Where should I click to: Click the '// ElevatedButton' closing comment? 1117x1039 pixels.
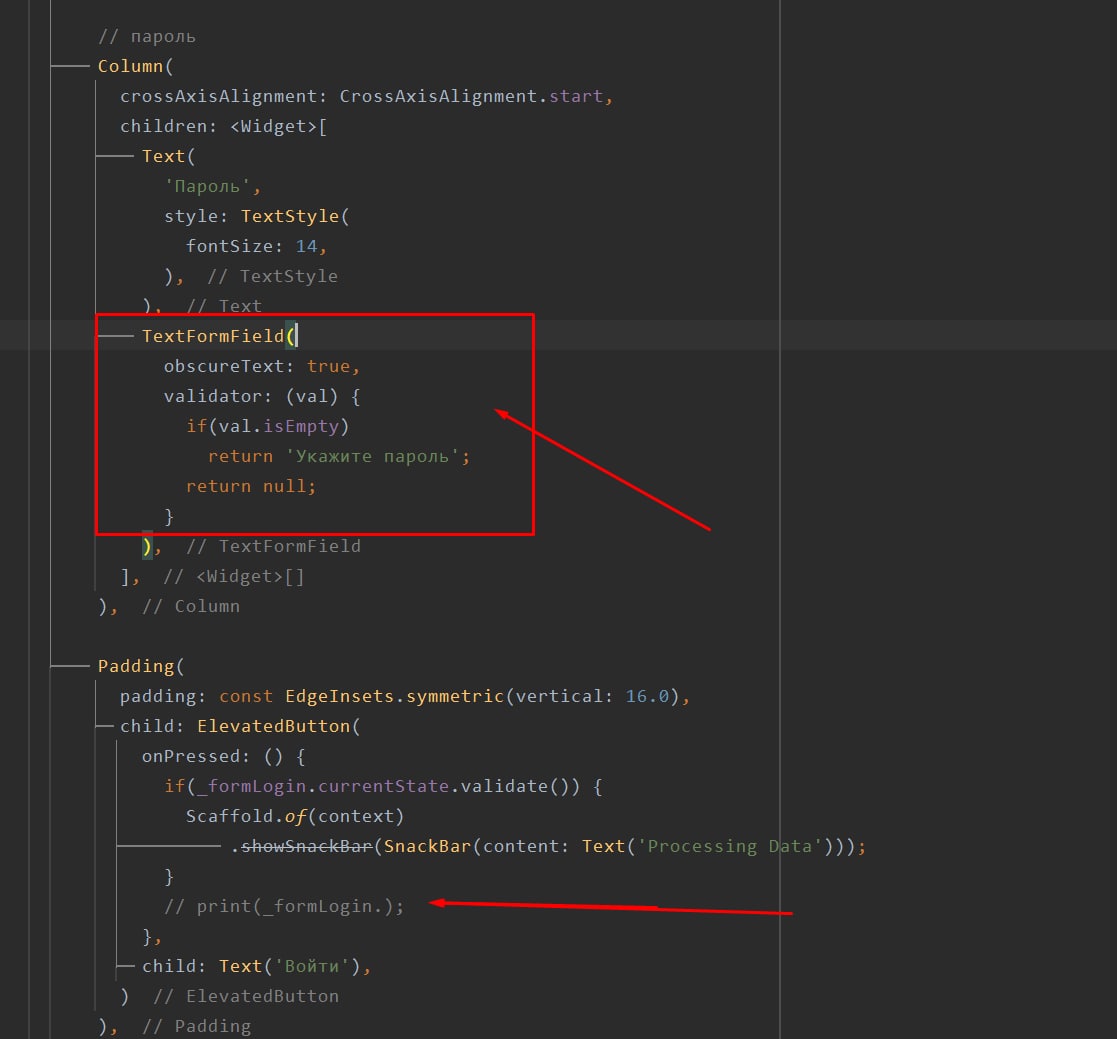coord(246,996)
